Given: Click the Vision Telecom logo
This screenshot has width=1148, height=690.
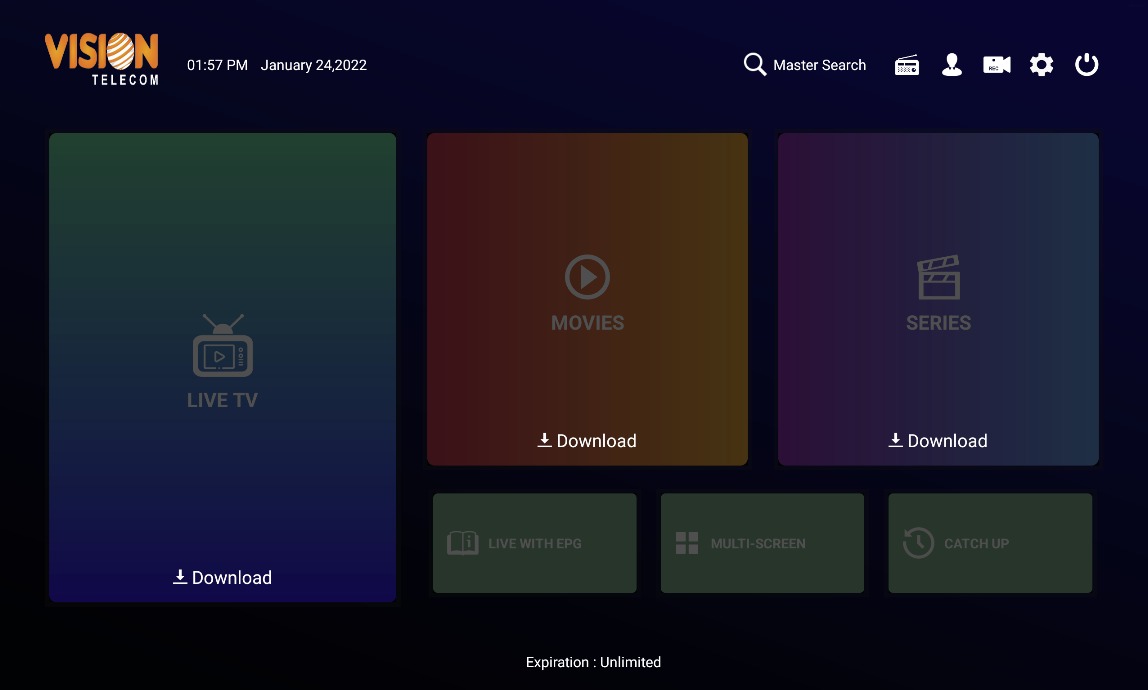Looking at the screenshot, I should pyautogui.click(x=102, y=59).
